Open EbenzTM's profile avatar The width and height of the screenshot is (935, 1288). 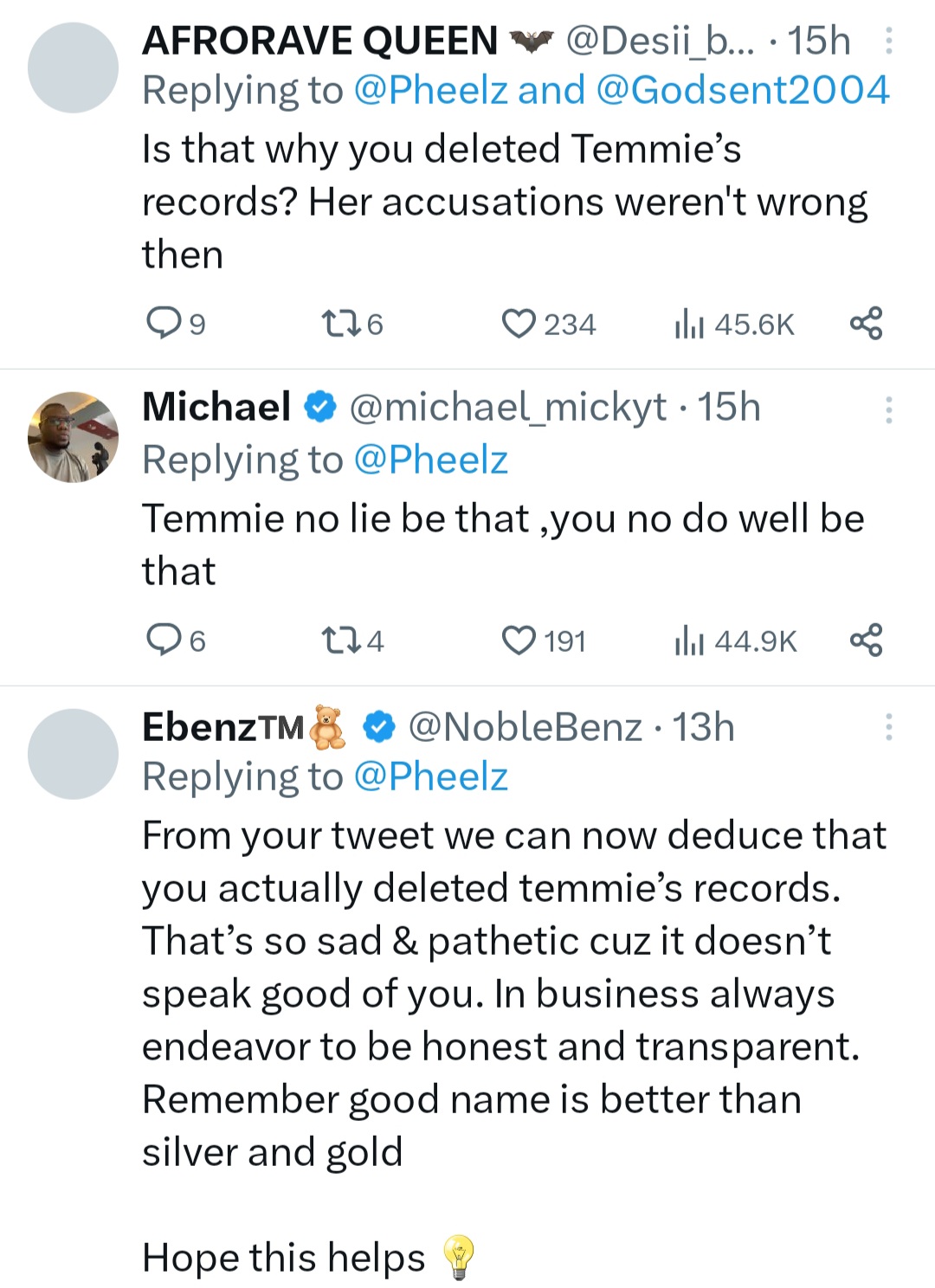(73, 754)
